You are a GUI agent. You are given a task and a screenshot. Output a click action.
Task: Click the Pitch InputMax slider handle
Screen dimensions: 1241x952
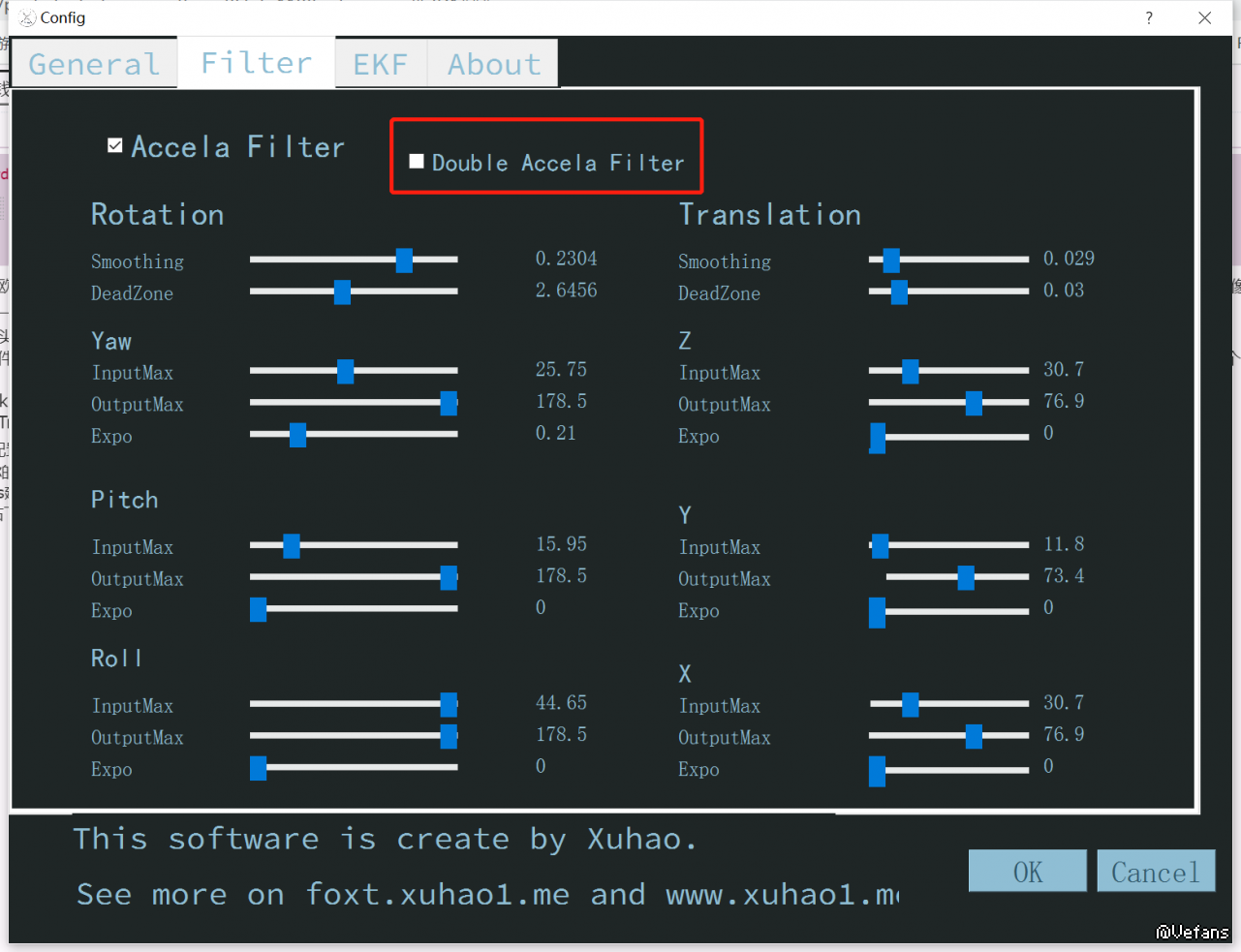coord(291,545)
